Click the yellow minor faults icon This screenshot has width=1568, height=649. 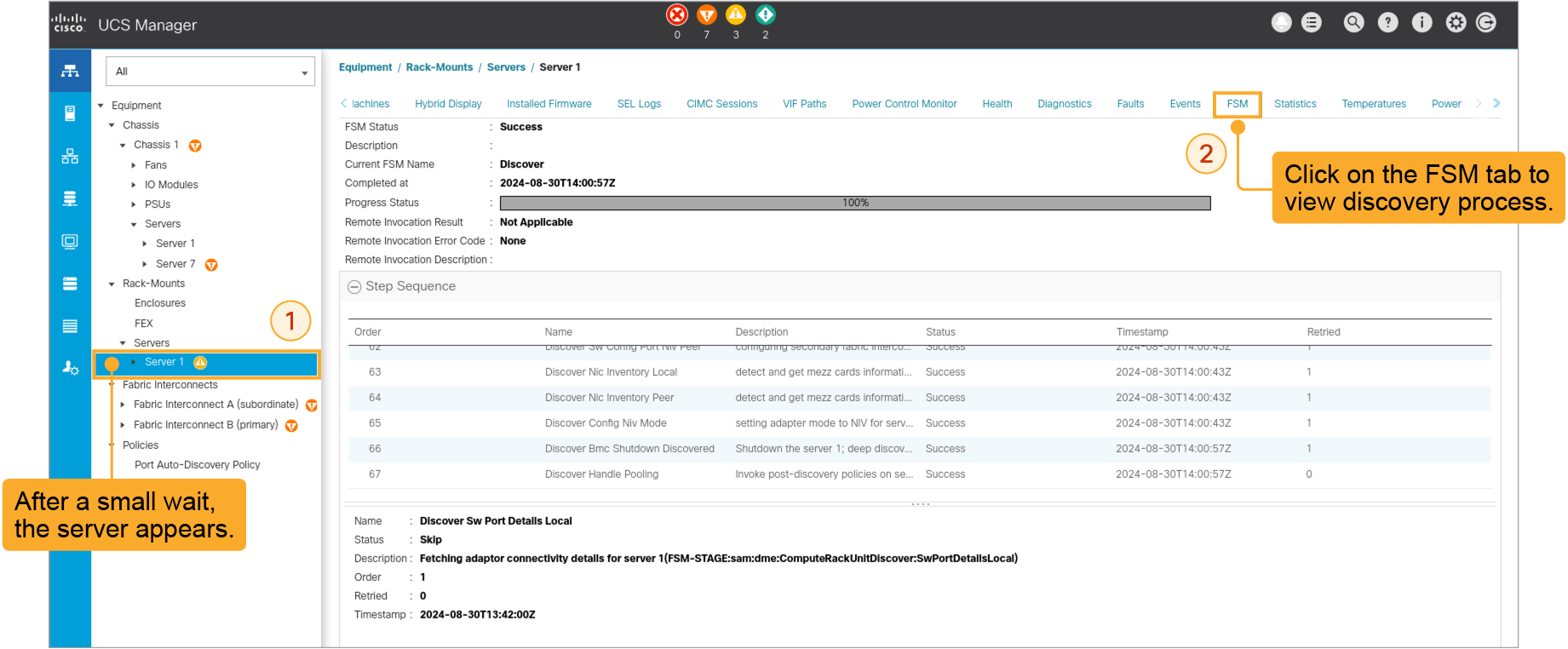tap(736, 15)
